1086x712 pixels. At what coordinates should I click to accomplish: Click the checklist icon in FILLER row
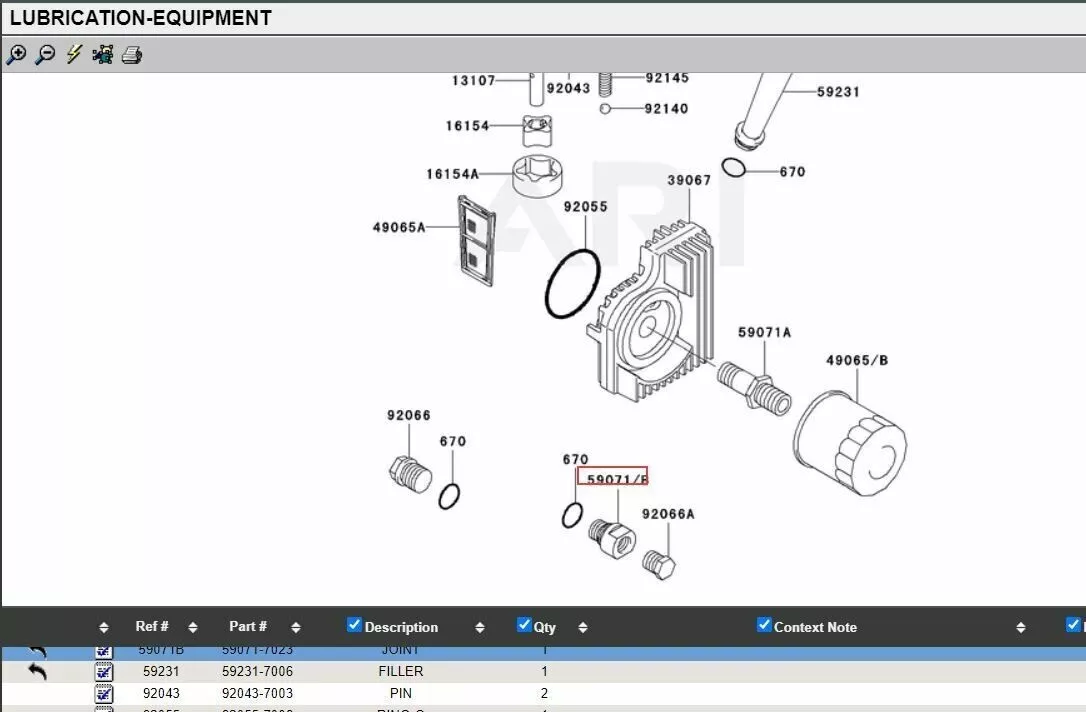104,672
